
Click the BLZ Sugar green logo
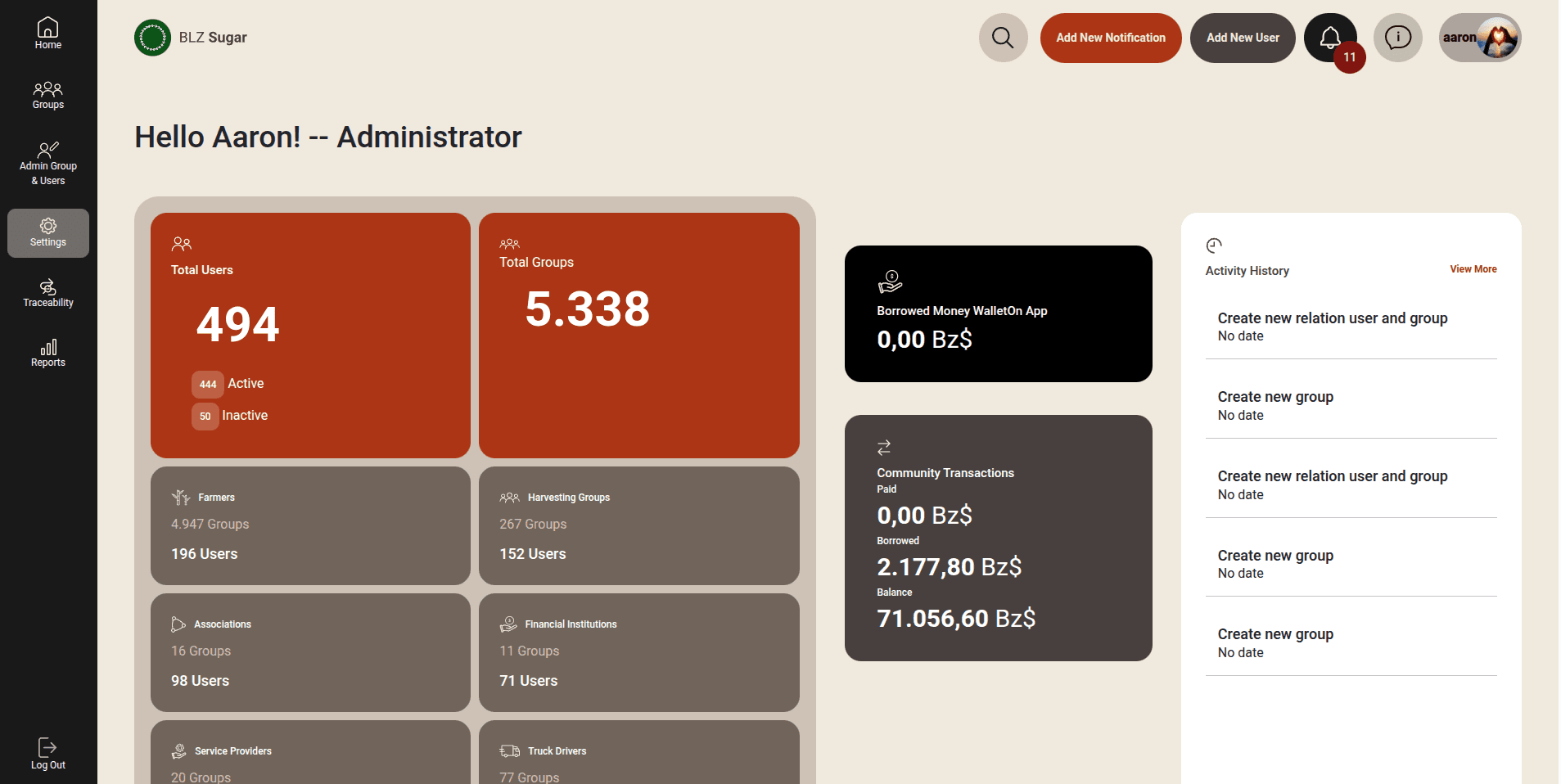[152, 38]
